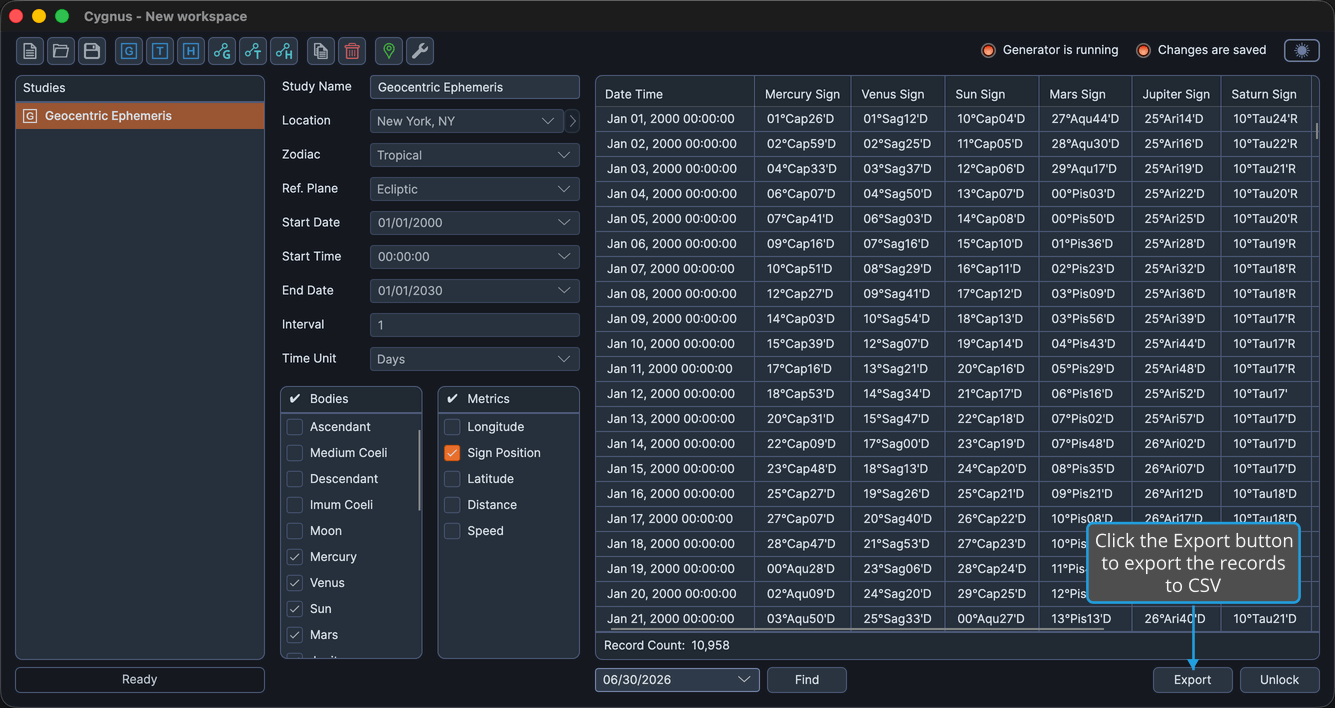Enable the Longitude metric checkbox
The width and height of the screenshot is (1335, 708).
coord(452,427)
